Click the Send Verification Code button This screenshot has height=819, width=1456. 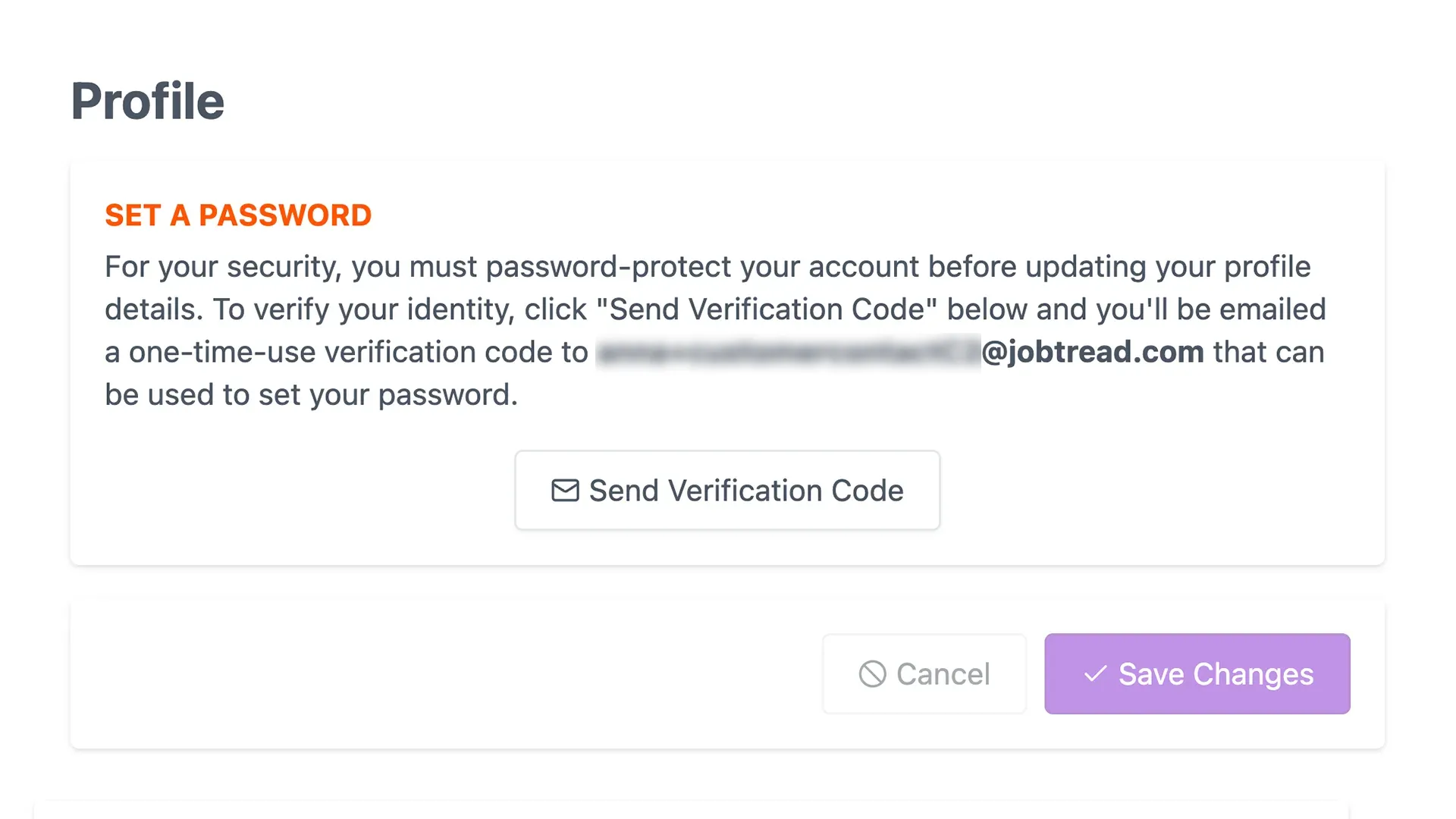(726, 491)
